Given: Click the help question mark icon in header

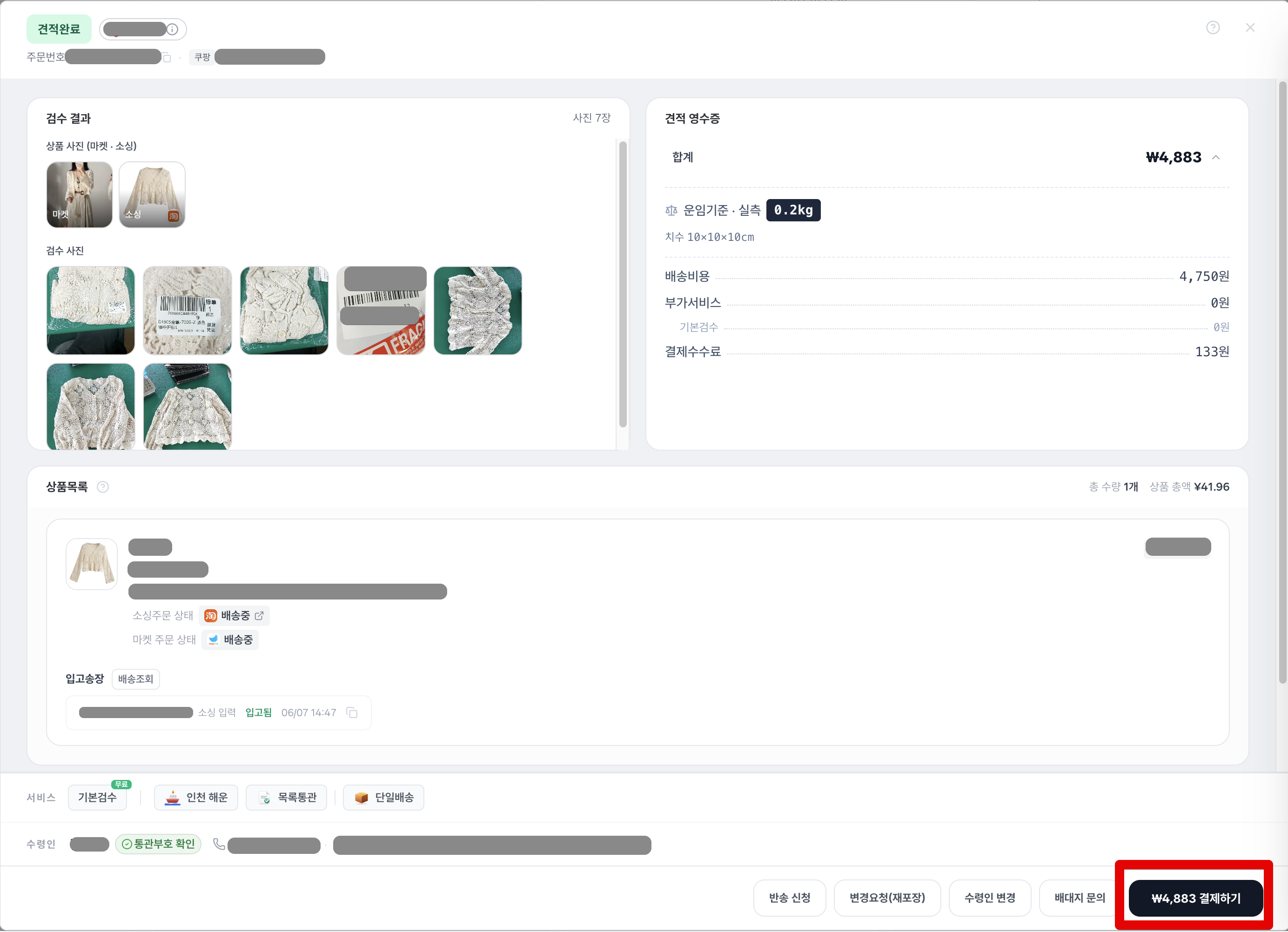Looking at the screenshot, I should click(x=1213, y=27).
